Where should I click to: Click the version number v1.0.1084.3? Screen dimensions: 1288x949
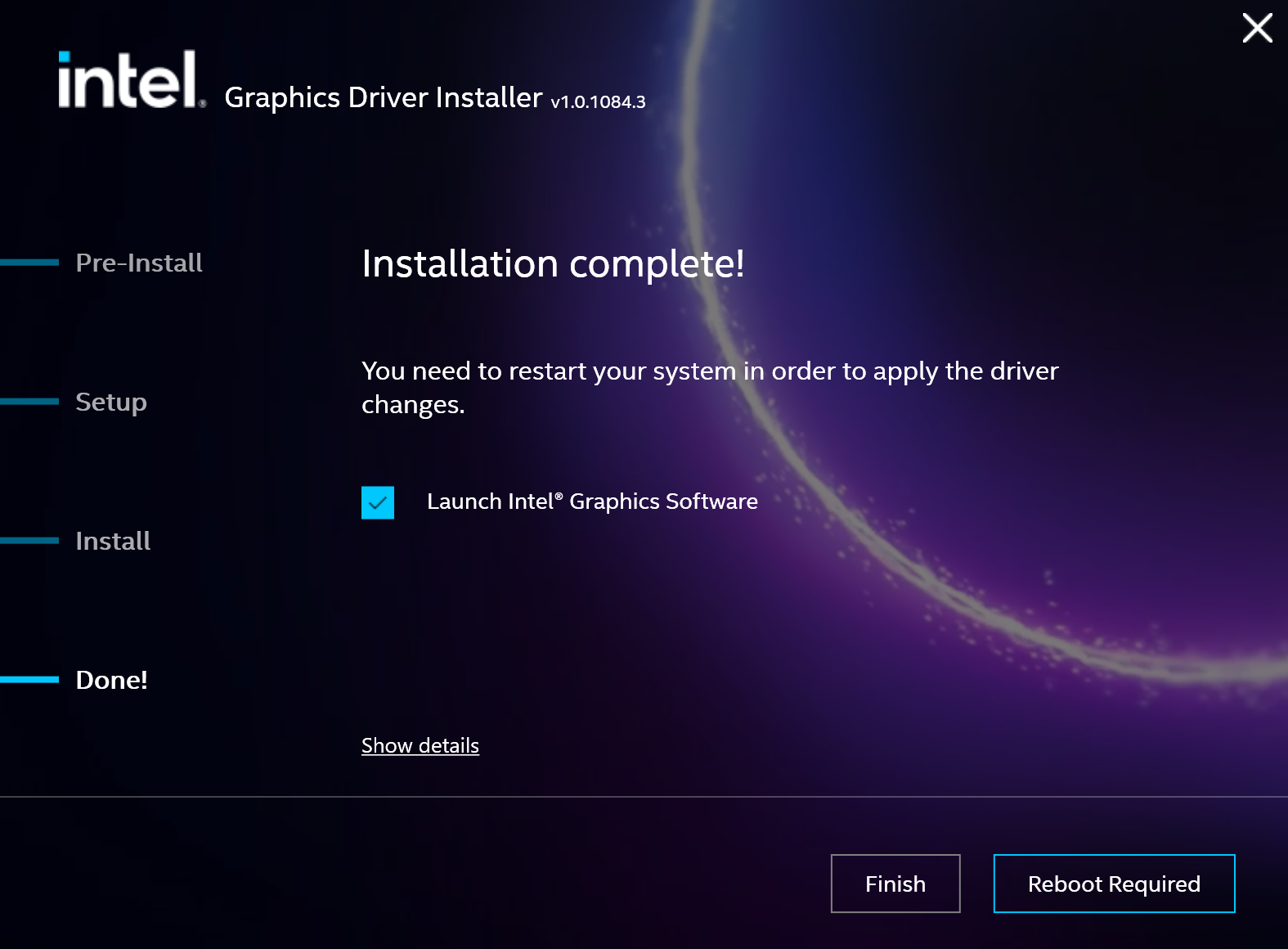tap(598, 102)
